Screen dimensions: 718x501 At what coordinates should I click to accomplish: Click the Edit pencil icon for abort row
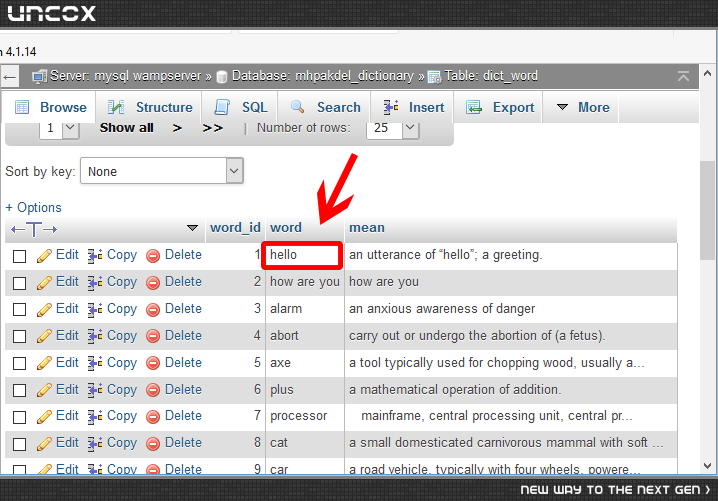click(x=44, y=336)
